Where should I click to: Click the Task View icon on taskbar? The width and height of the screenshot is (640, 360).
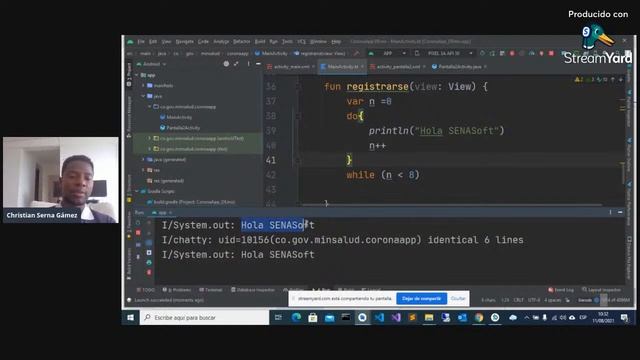[278, 317]
